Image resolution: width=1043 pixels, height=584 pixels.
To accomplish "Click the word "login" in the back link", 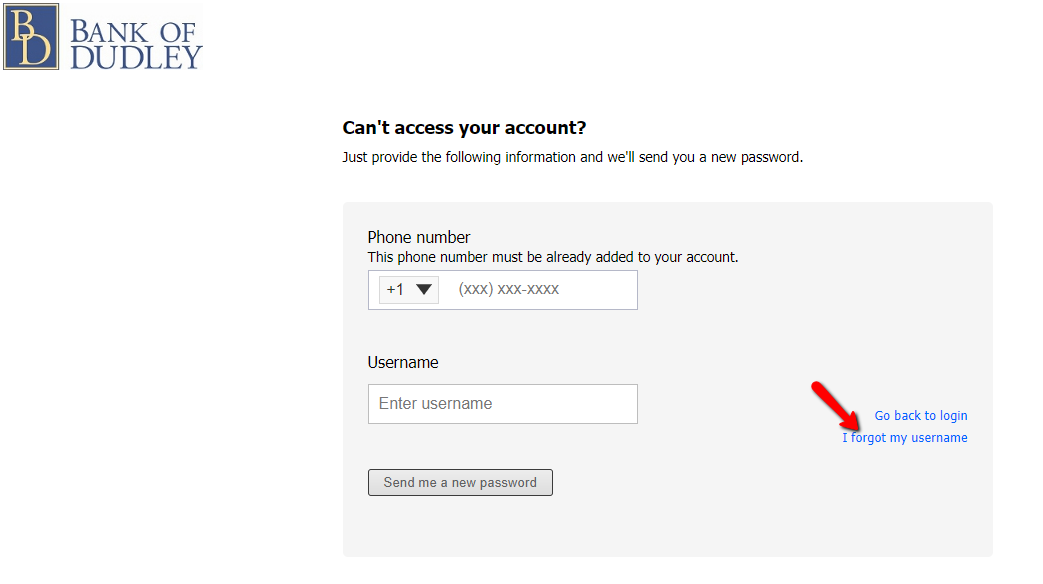I will 953,416.
